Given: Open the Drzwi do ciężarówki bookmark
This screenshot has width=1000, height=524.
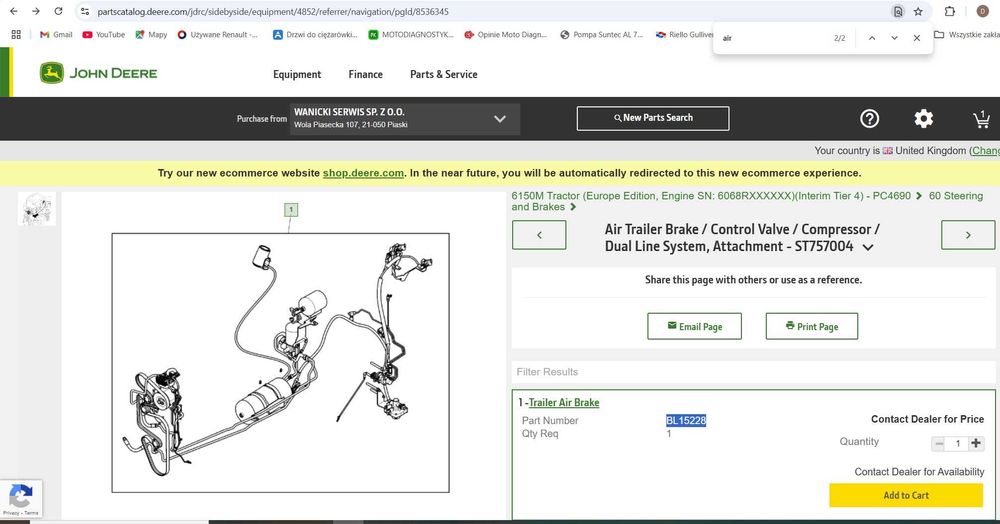Looking at the screenshot, I should click(x=315, y=34).
